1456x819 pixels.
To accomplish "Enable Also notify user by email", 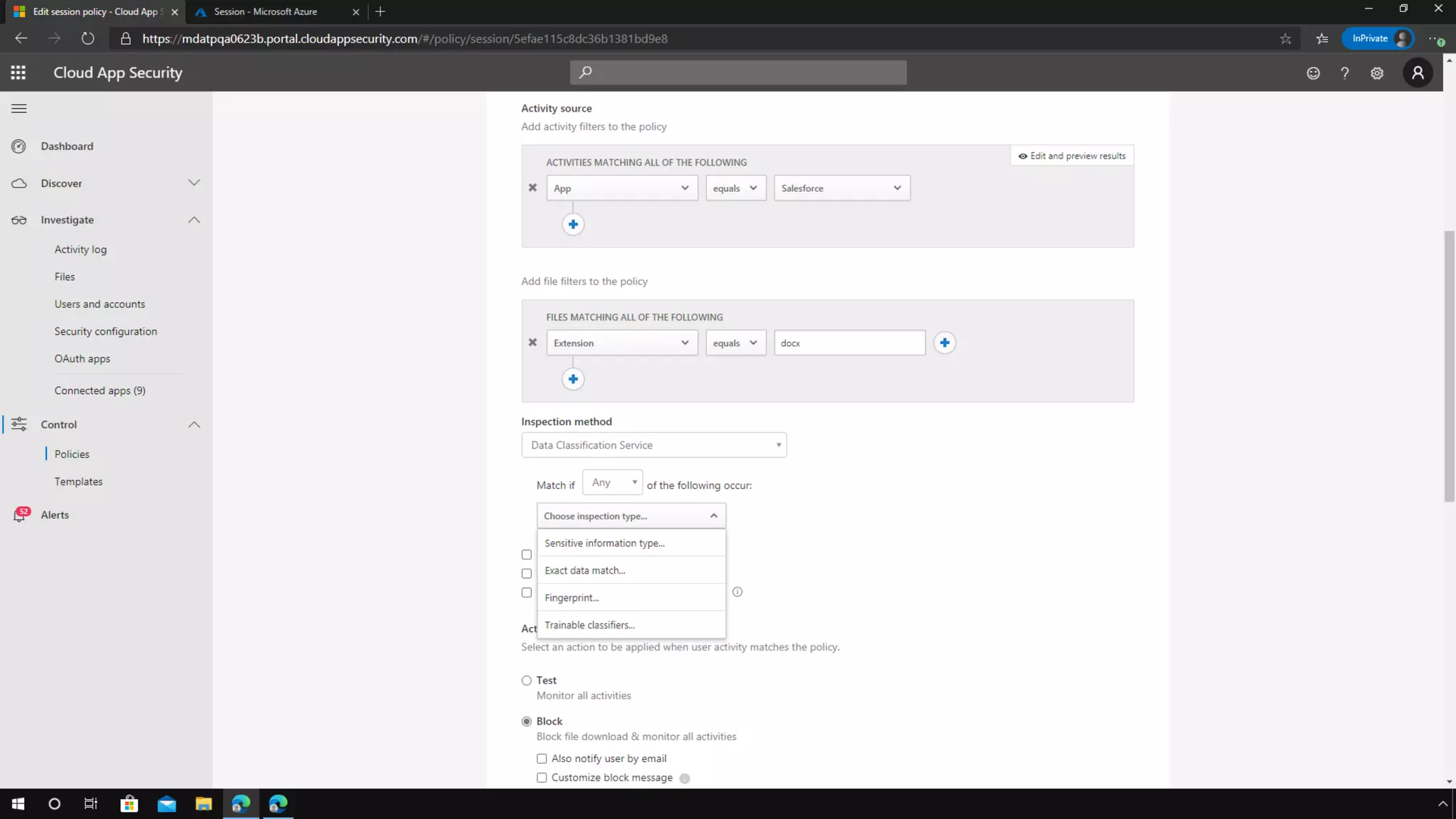I will coord(542,759).
